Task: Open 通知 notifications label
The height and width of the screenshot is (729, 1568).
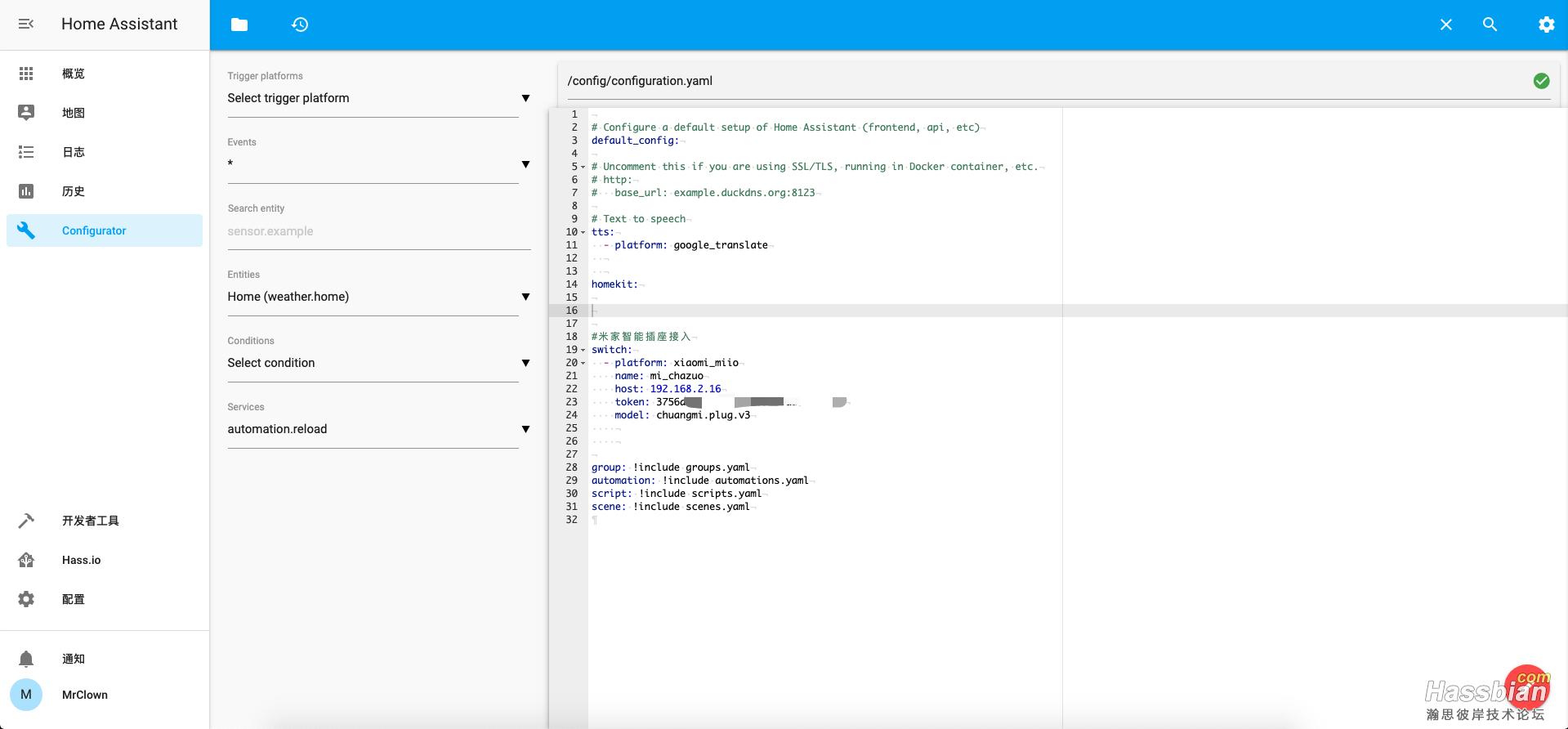Action: coord(74,659)
